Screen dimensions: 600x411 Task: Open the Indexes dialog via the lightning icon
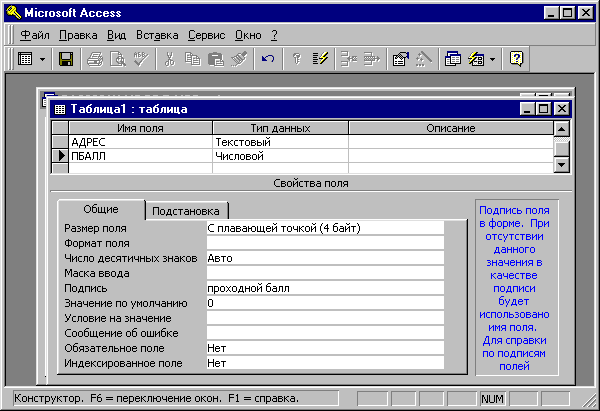(x=320, y=60)
